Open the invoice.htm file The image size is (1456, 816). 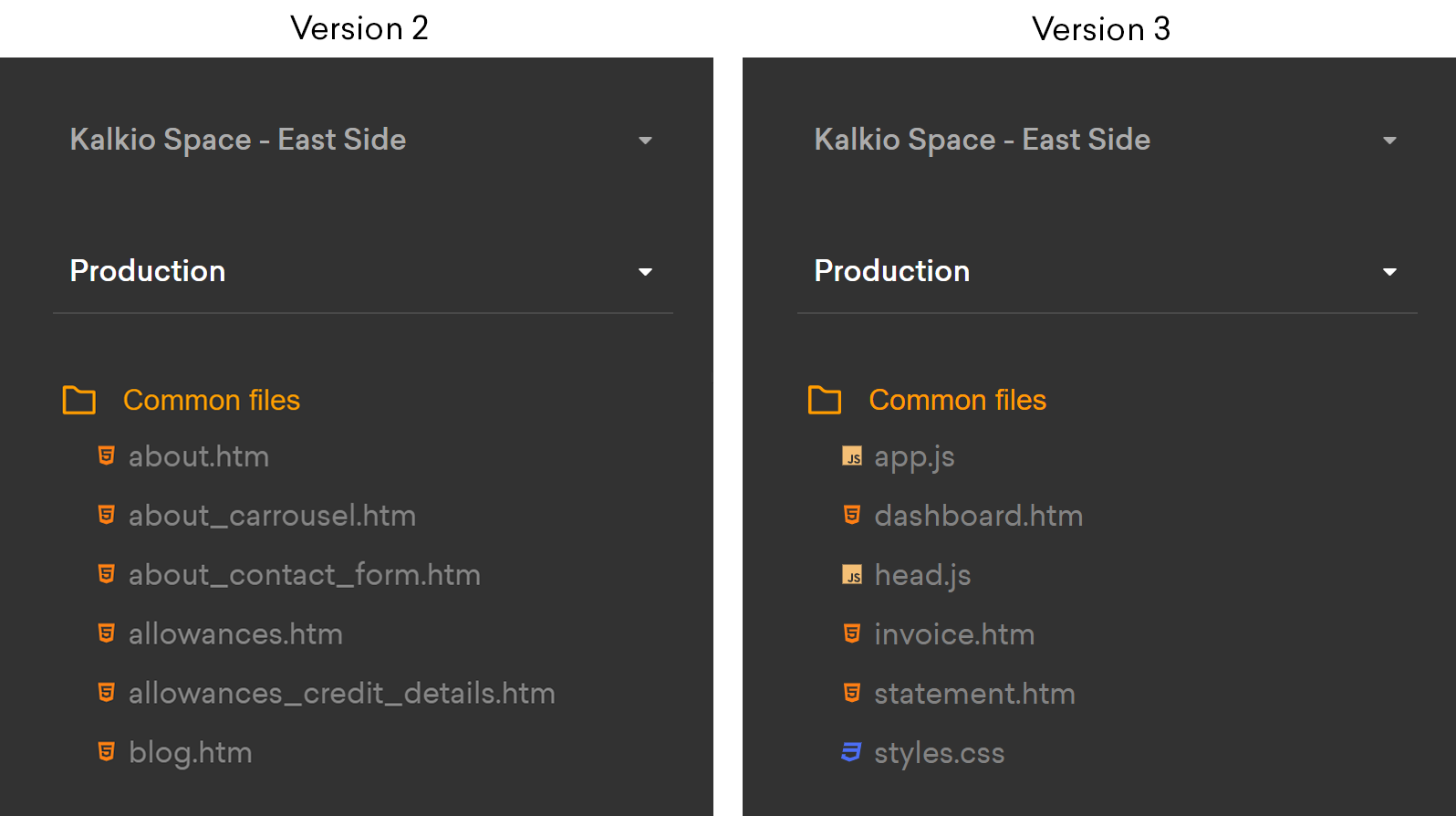[954, 634]
